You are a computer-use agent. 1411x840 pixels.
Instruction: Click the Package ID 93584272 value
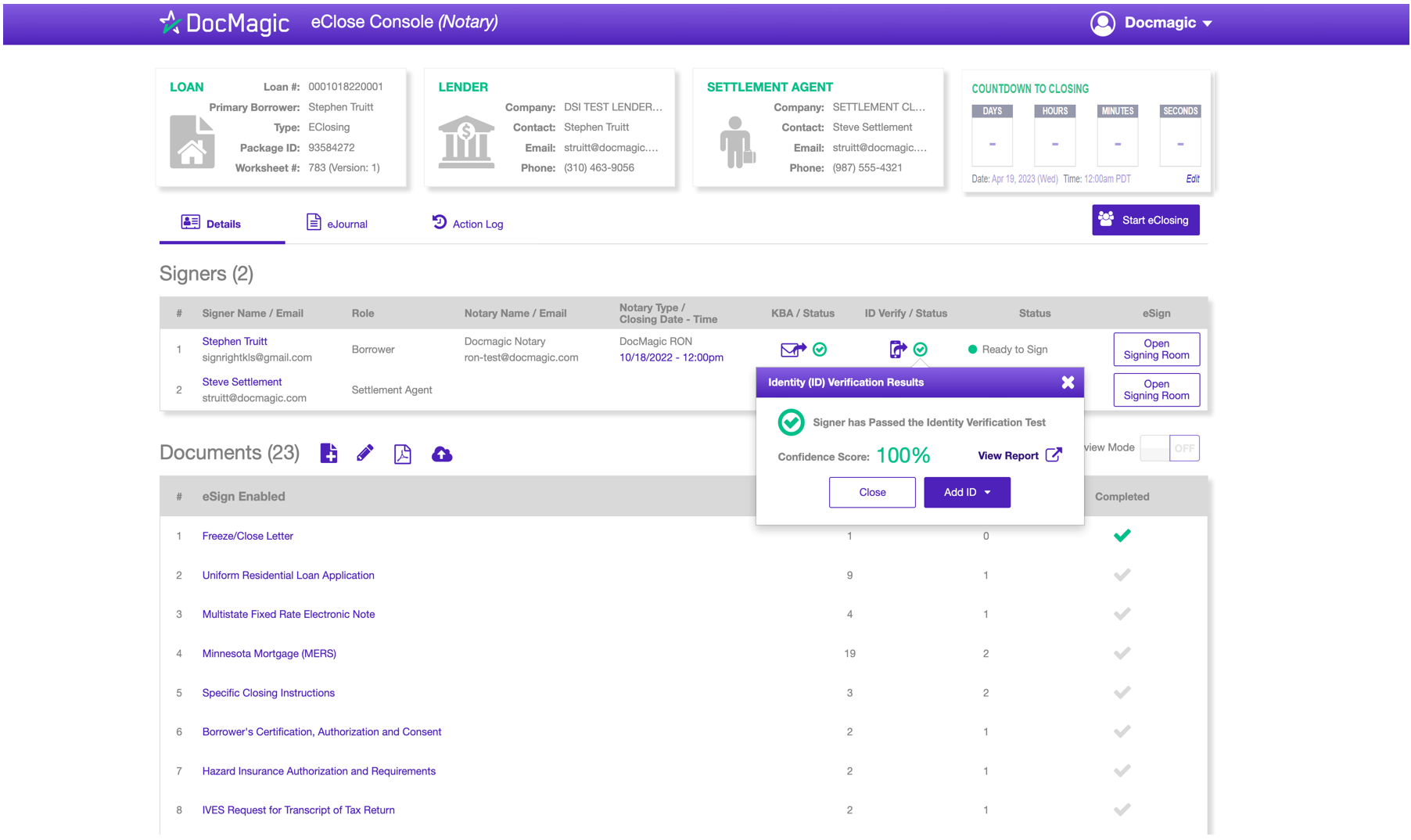(x=332, y=148)
